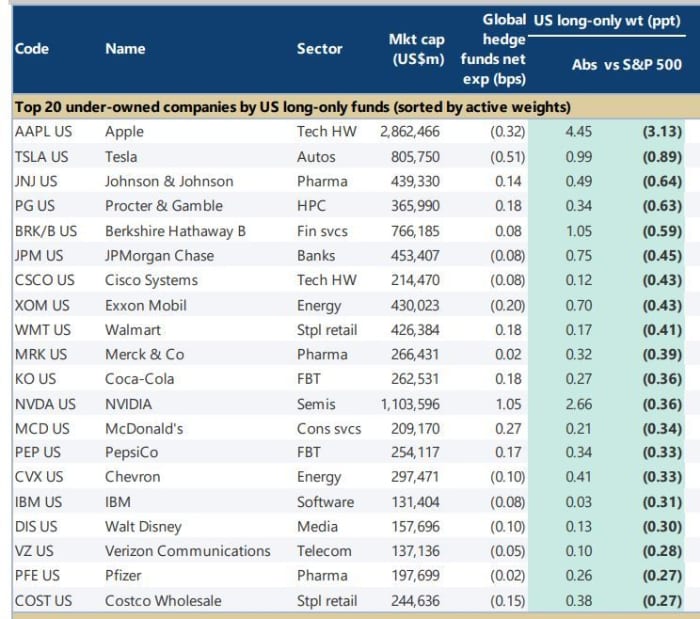Screen dimensions: 700x619
Task: Click the Mkt cap (US$m) header
Action: tap(418, 49)
